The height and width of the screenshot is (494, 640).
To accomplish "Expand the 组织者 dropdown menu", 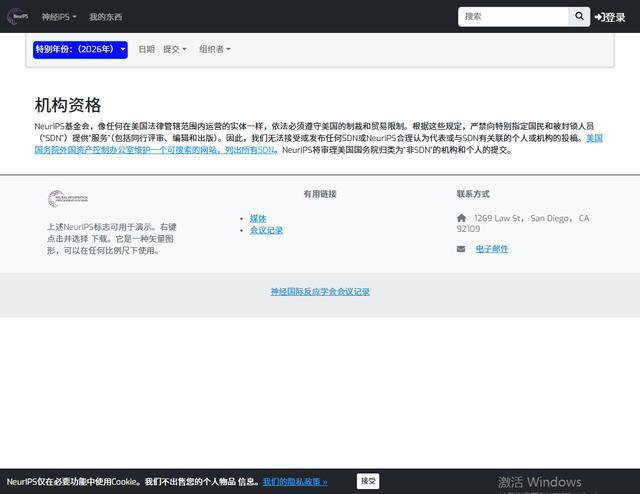I will (x=214, y=49).
